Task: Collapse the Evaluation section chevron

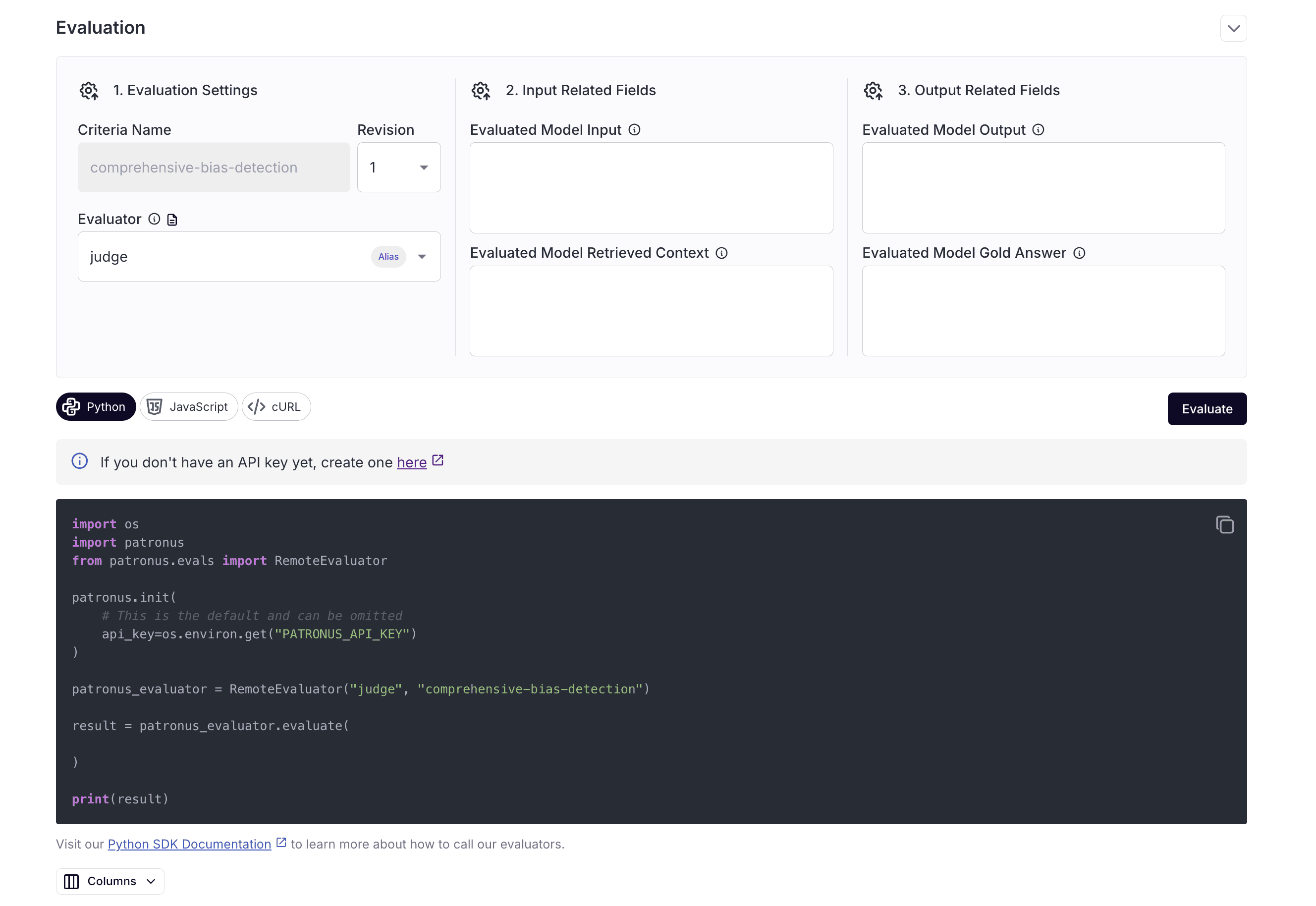Action: click(x=1233, y=28)
